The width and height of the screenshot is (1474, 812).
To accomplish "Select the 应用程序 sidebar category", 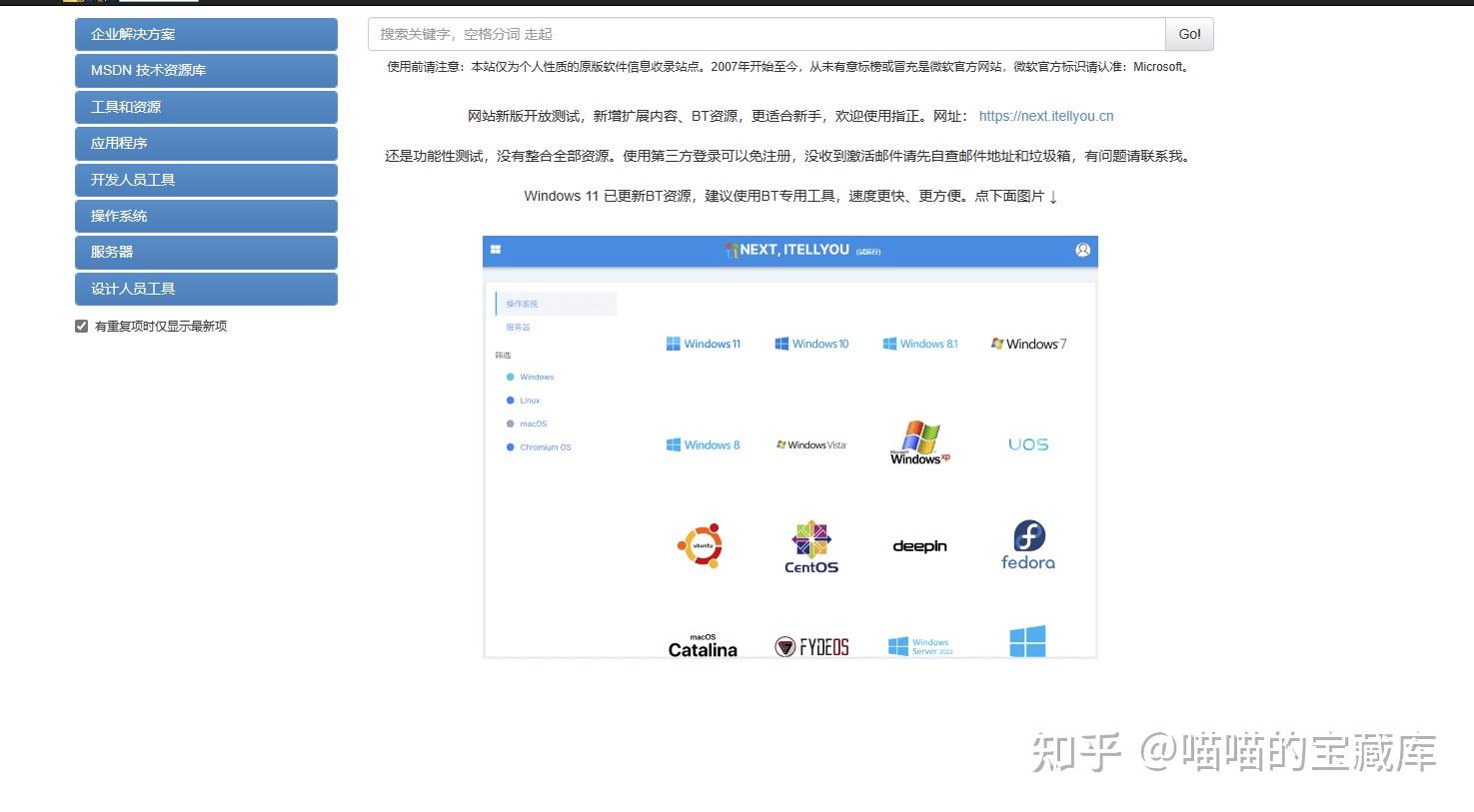I will [206, 143].
